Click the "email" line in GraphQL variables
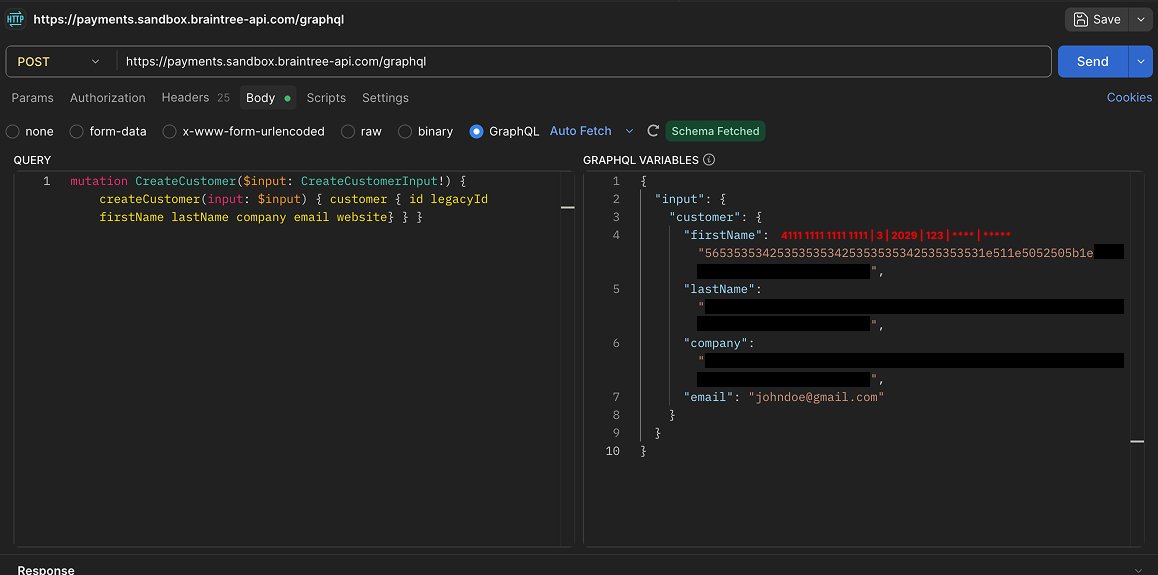1158x575 pixels. tap(784, 397)
